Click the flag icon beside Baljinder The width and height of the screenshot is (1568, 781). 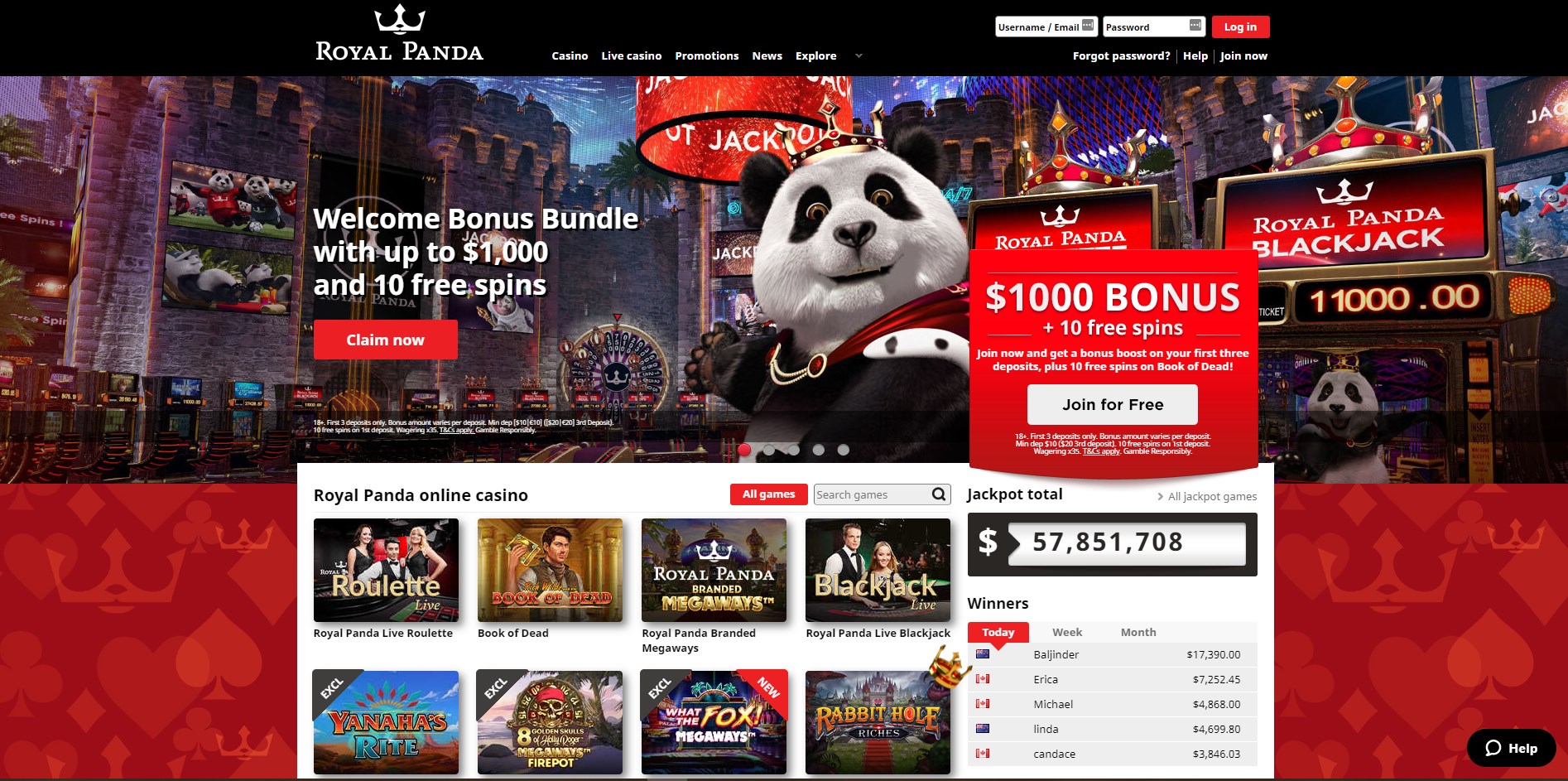[x=983, y=654]
